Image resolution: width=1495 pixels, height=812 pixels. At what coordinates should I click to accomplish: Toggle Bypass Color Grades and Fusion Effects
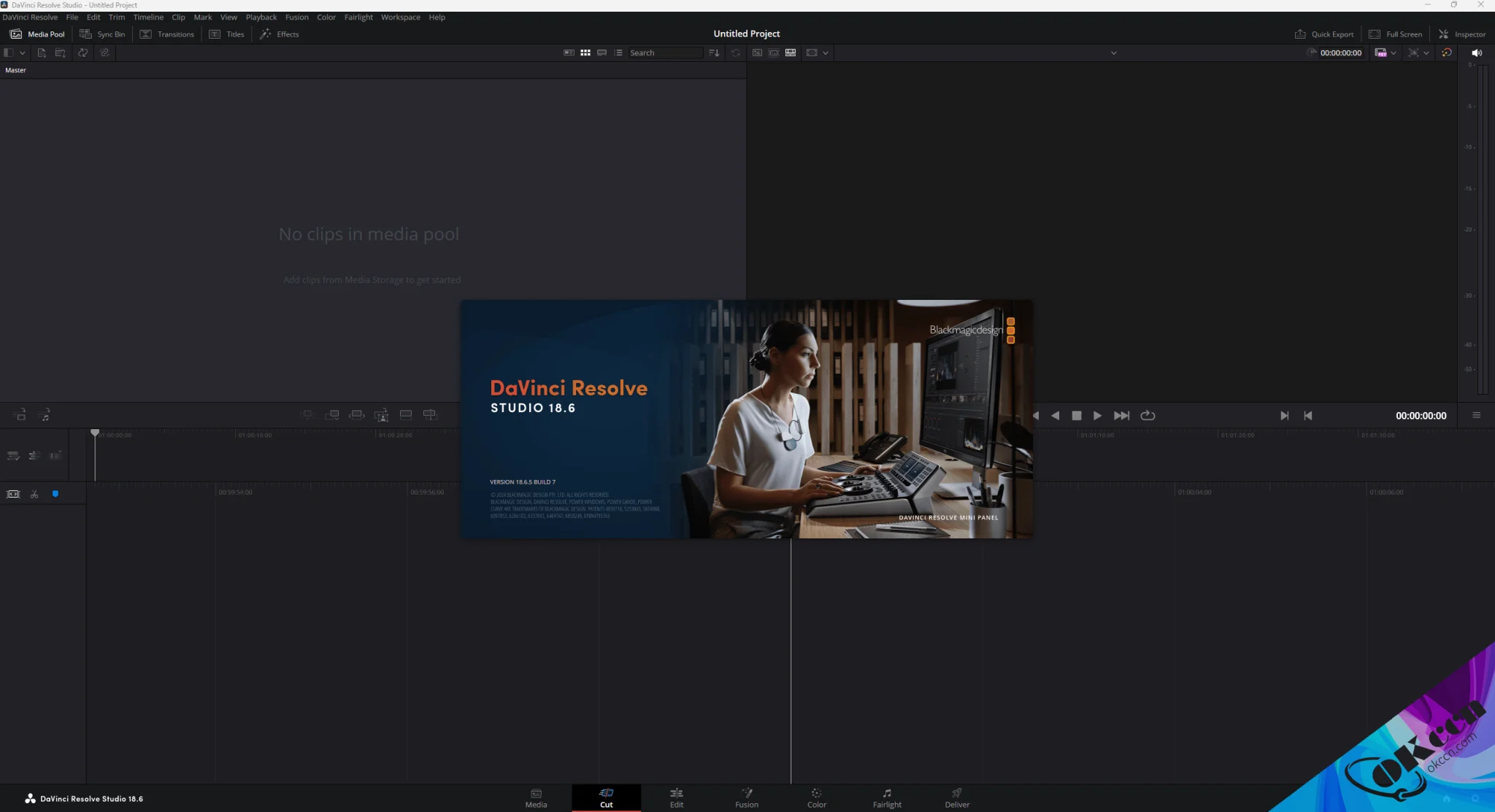coord(1447,53)
